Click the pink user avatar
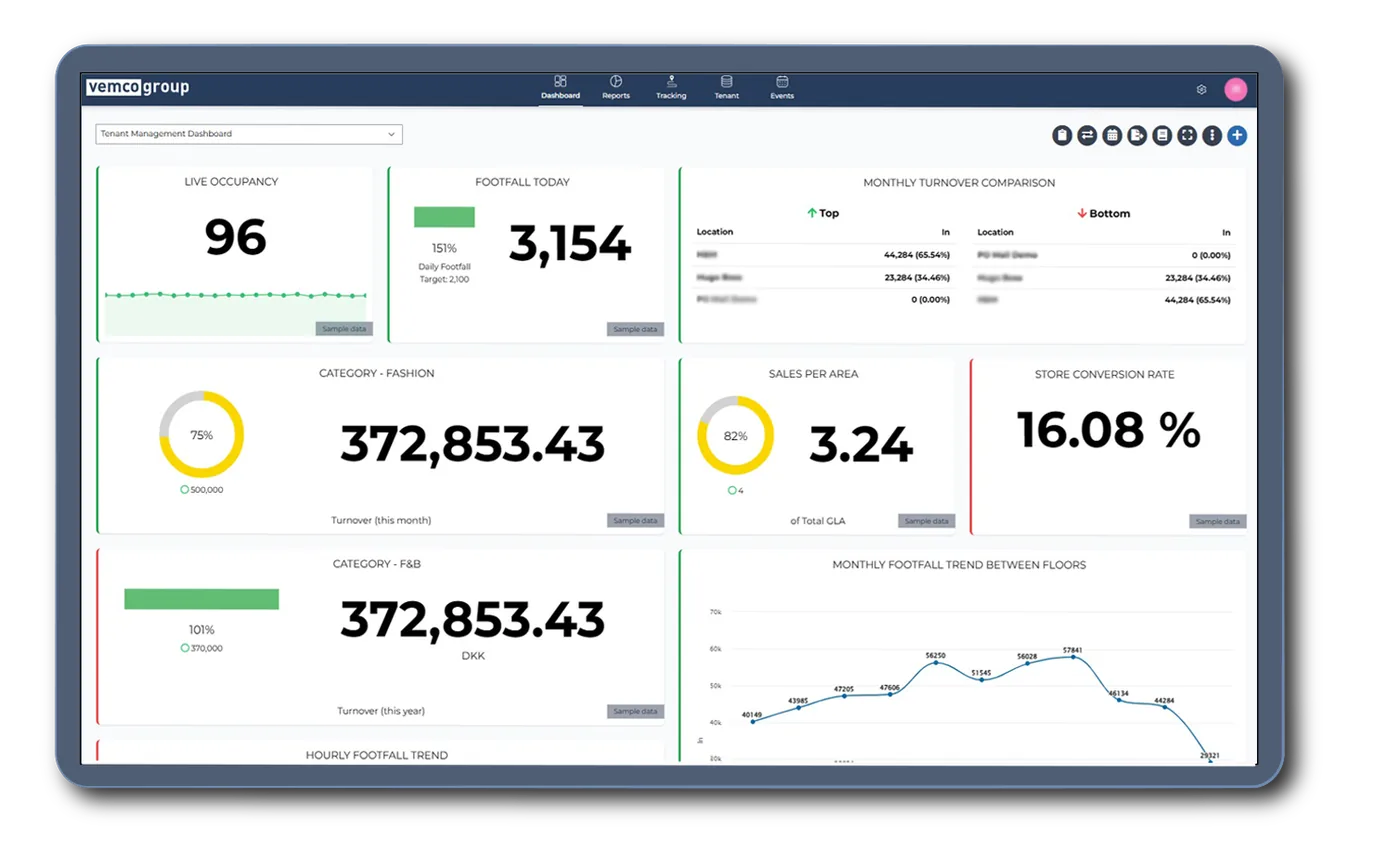1400x863 pixels. point(1236,89)
